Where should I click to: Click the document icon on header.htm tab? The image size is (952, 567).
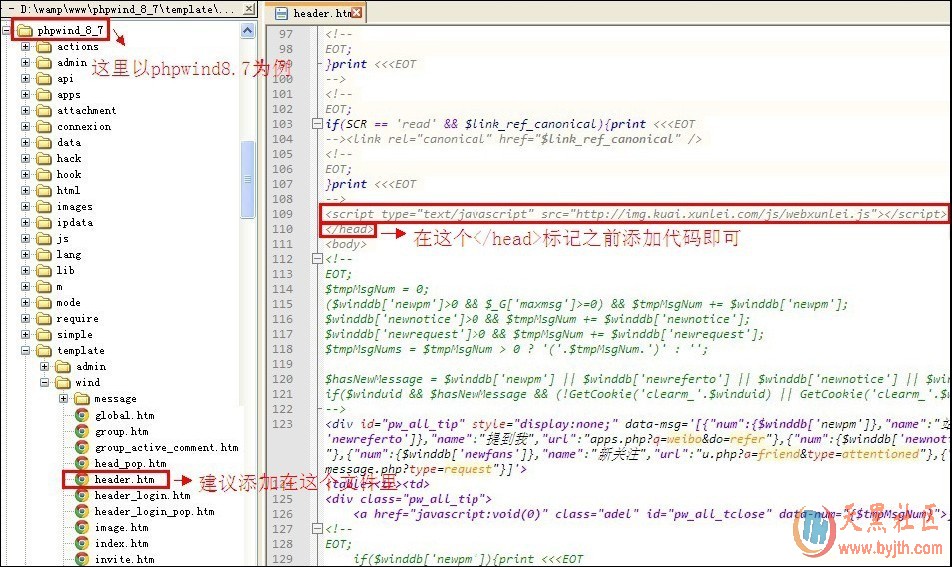coord(280,14)
